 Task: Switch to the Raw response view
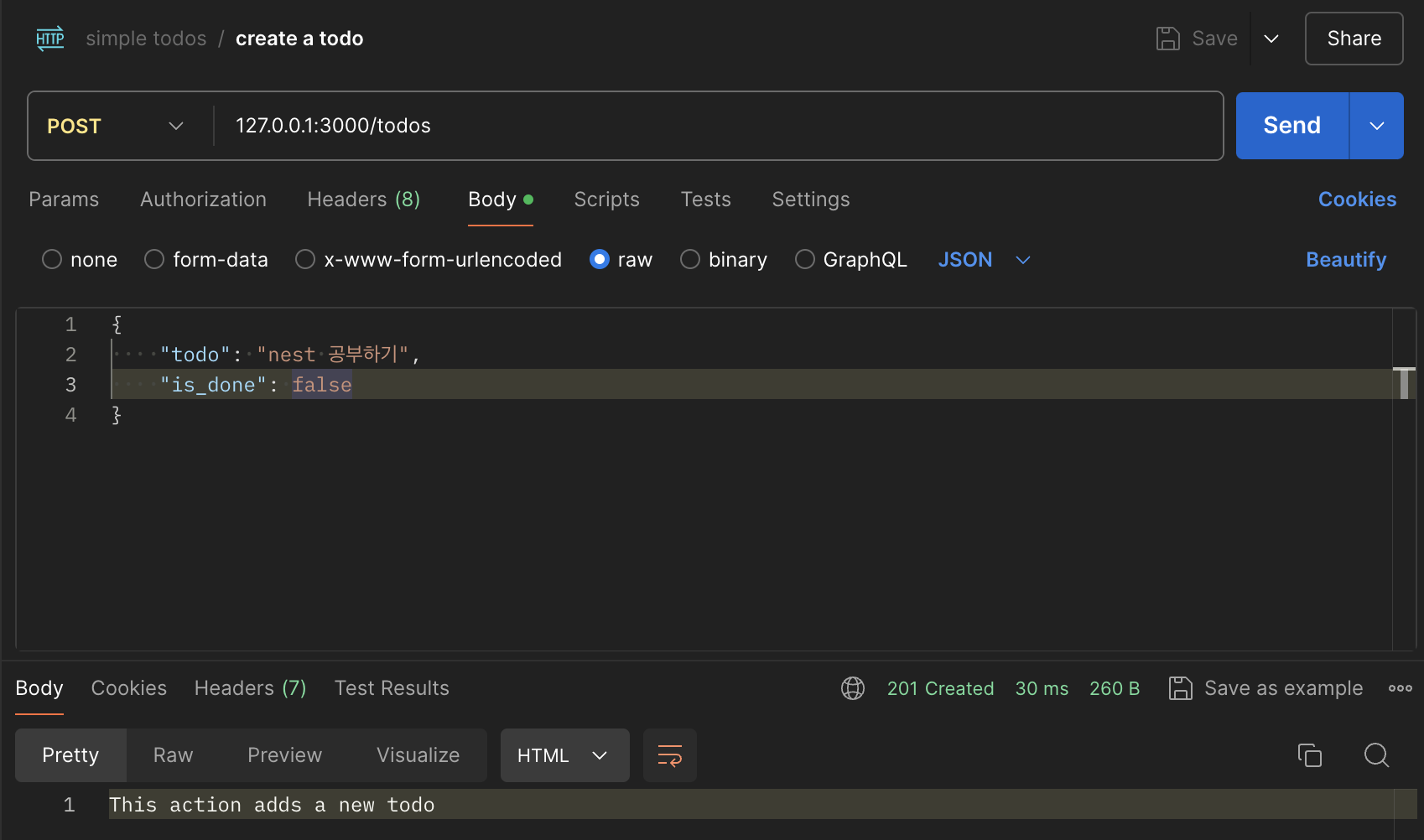point(174,755)
